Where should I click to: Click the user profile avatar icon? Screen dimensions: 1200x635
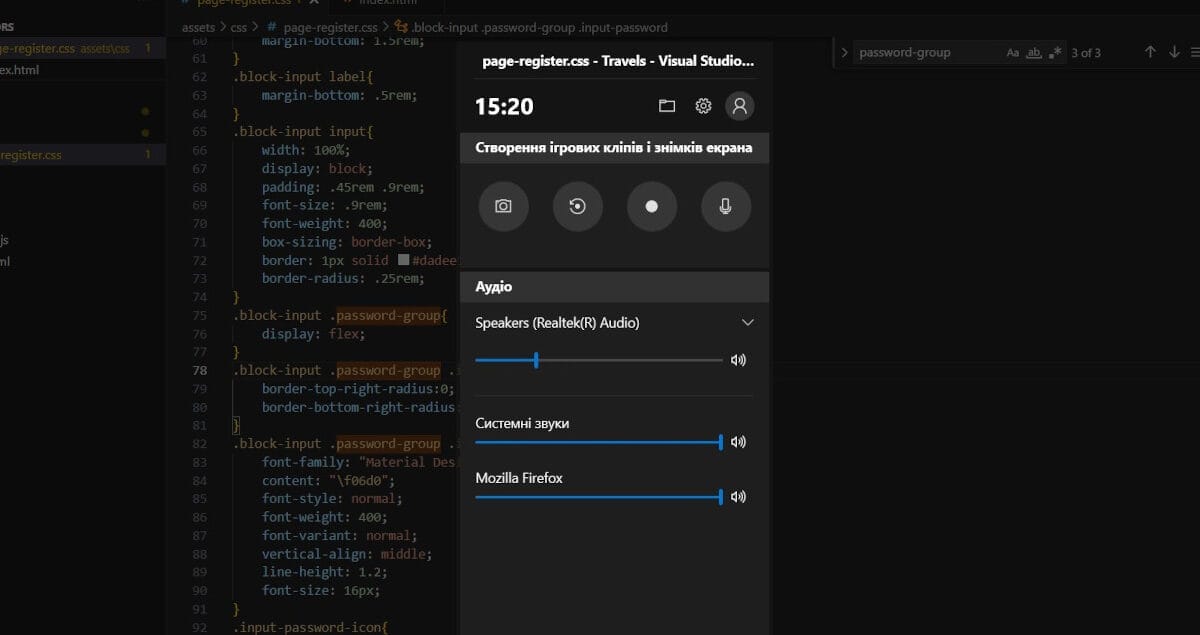point(739,106)
